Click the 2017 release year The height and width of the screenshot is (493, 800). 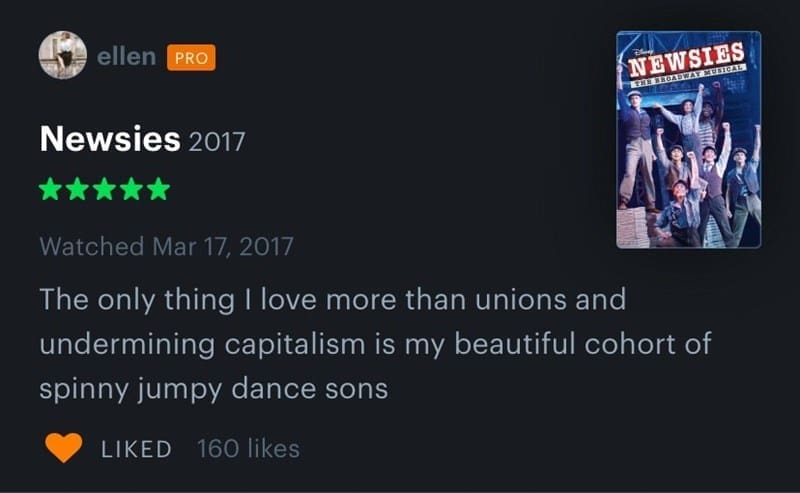pyautogui.click(x=217, y=141)
